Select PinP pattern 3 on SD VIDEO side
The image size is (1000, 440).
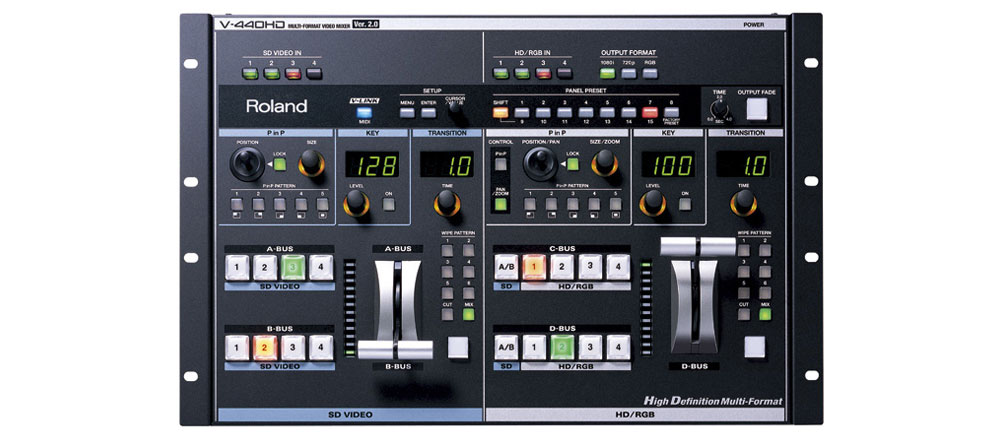[279, 204]
